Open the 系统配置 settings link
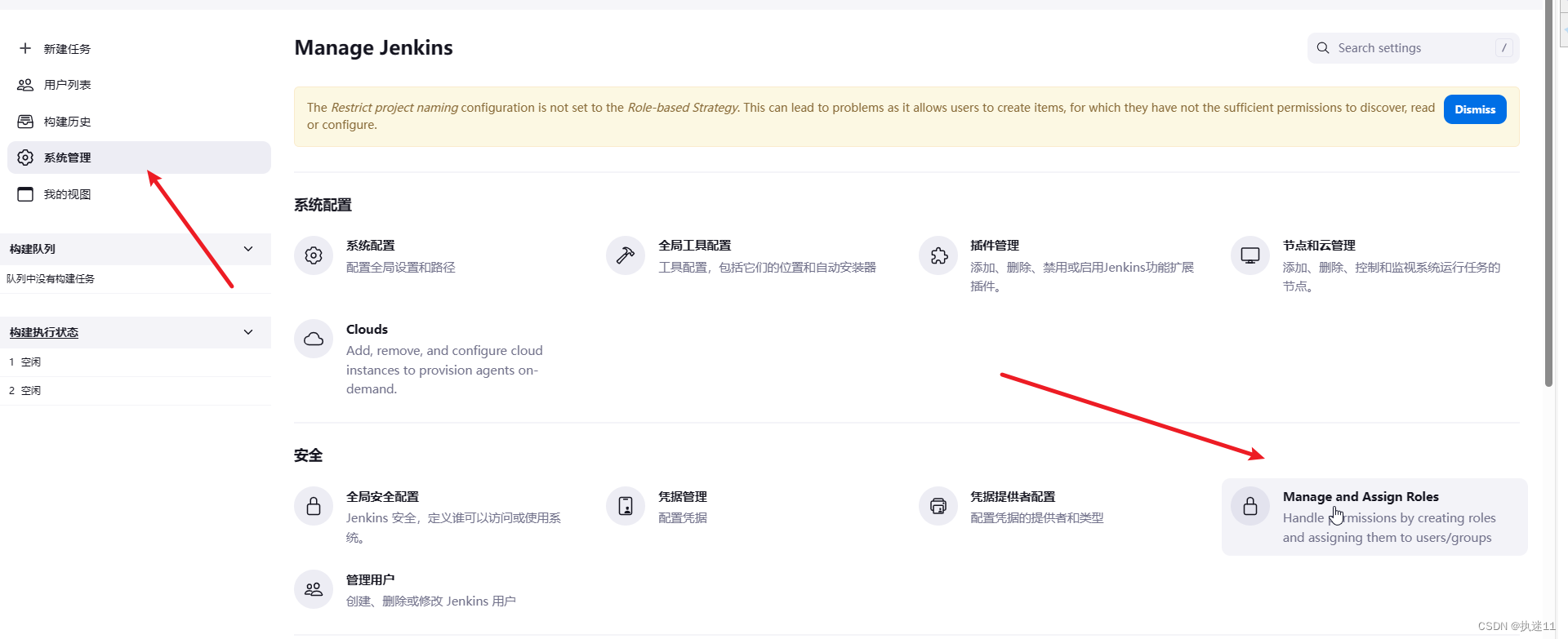1568x639 pixels. (x=370, y=246)
